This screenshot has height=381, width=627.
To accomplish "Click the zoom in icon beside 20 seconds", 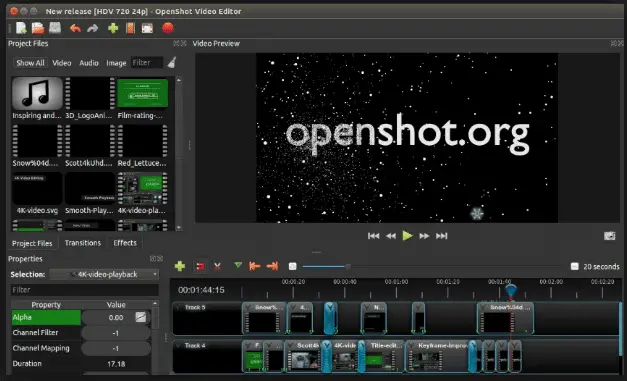I will [575, 266].
